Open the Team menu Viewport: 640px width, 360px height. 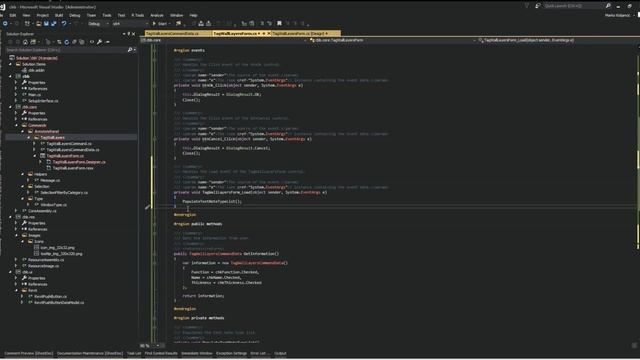[x=91, y=15]
